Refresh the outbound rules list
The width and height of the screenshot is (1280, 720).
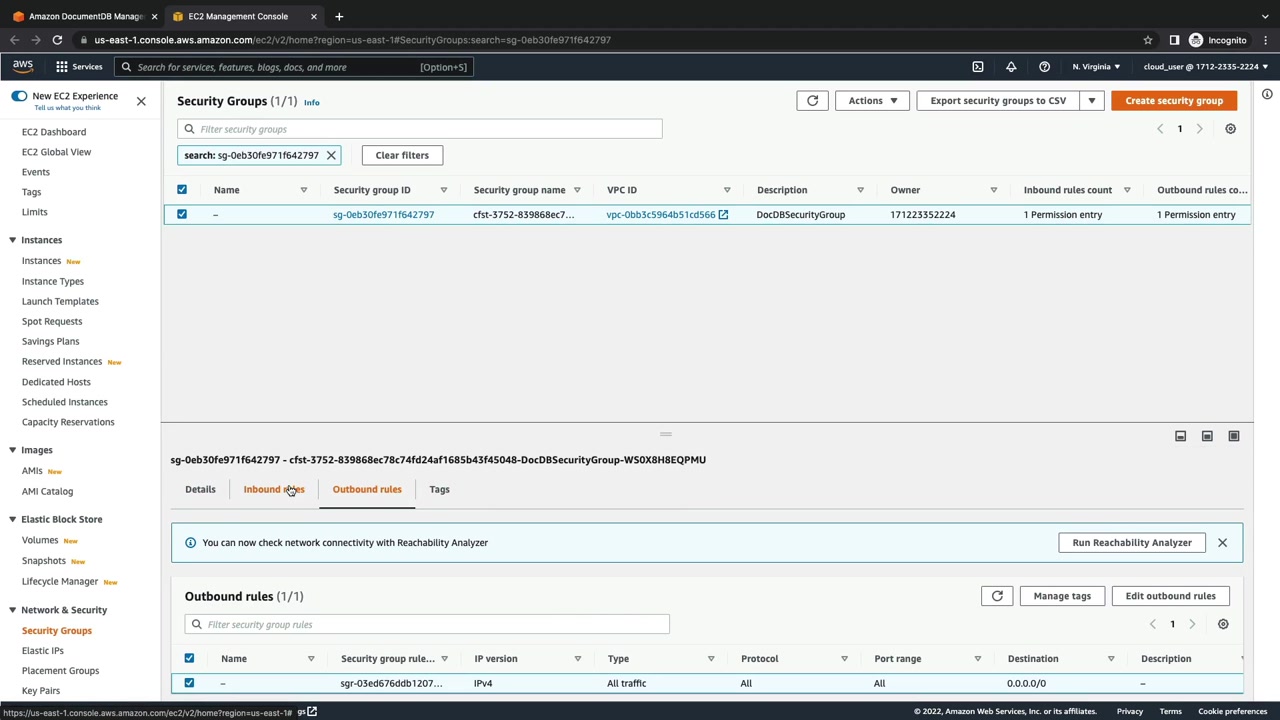tap(997, 596)
